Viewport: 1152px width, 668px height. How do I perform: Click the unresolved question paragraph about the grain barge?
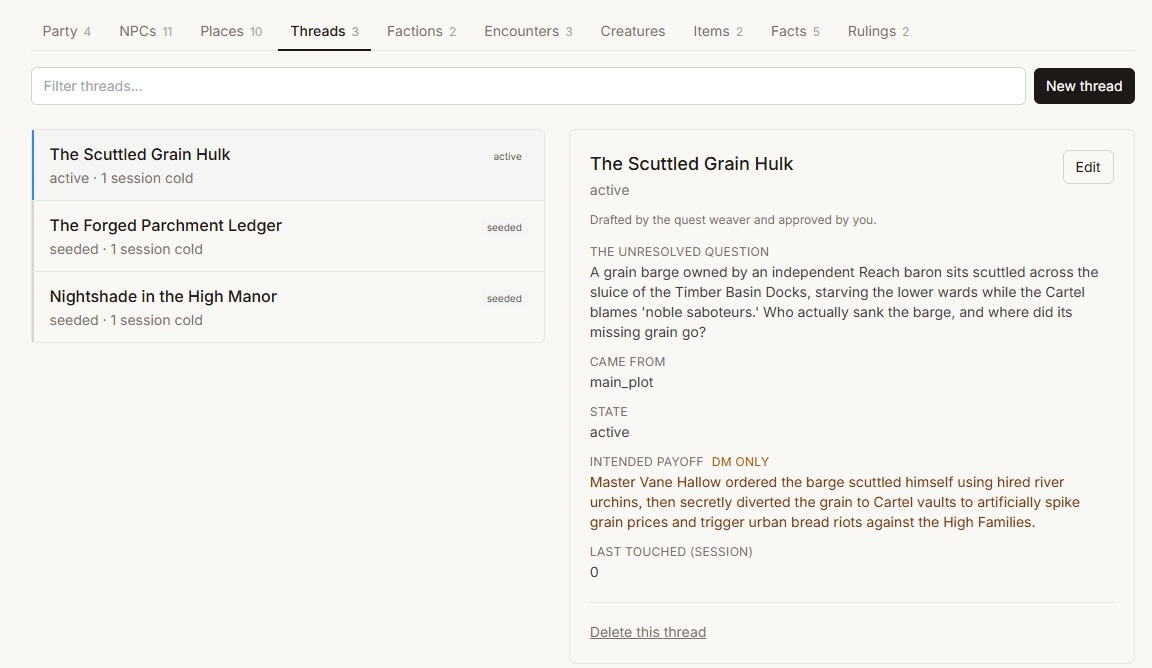point(844,302)
